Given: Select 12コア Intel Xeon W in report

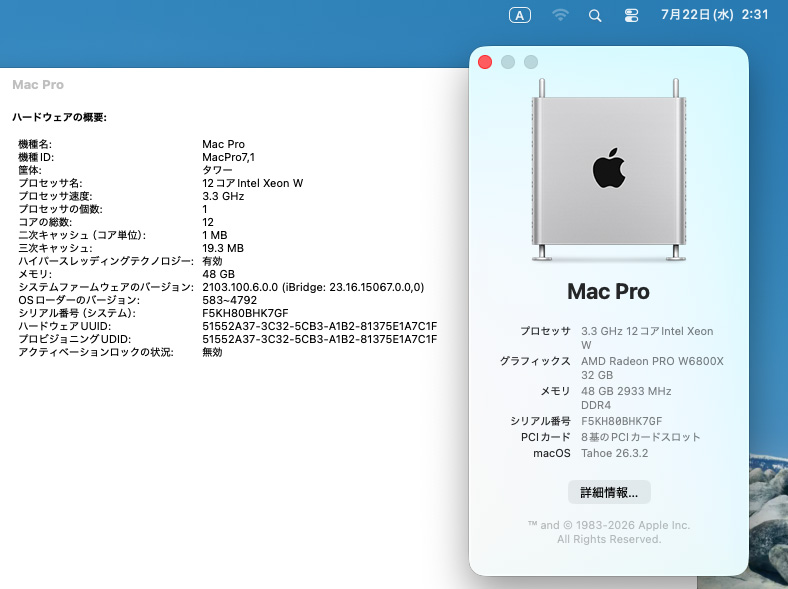Looking at the screenshot, I should point(252,183).
